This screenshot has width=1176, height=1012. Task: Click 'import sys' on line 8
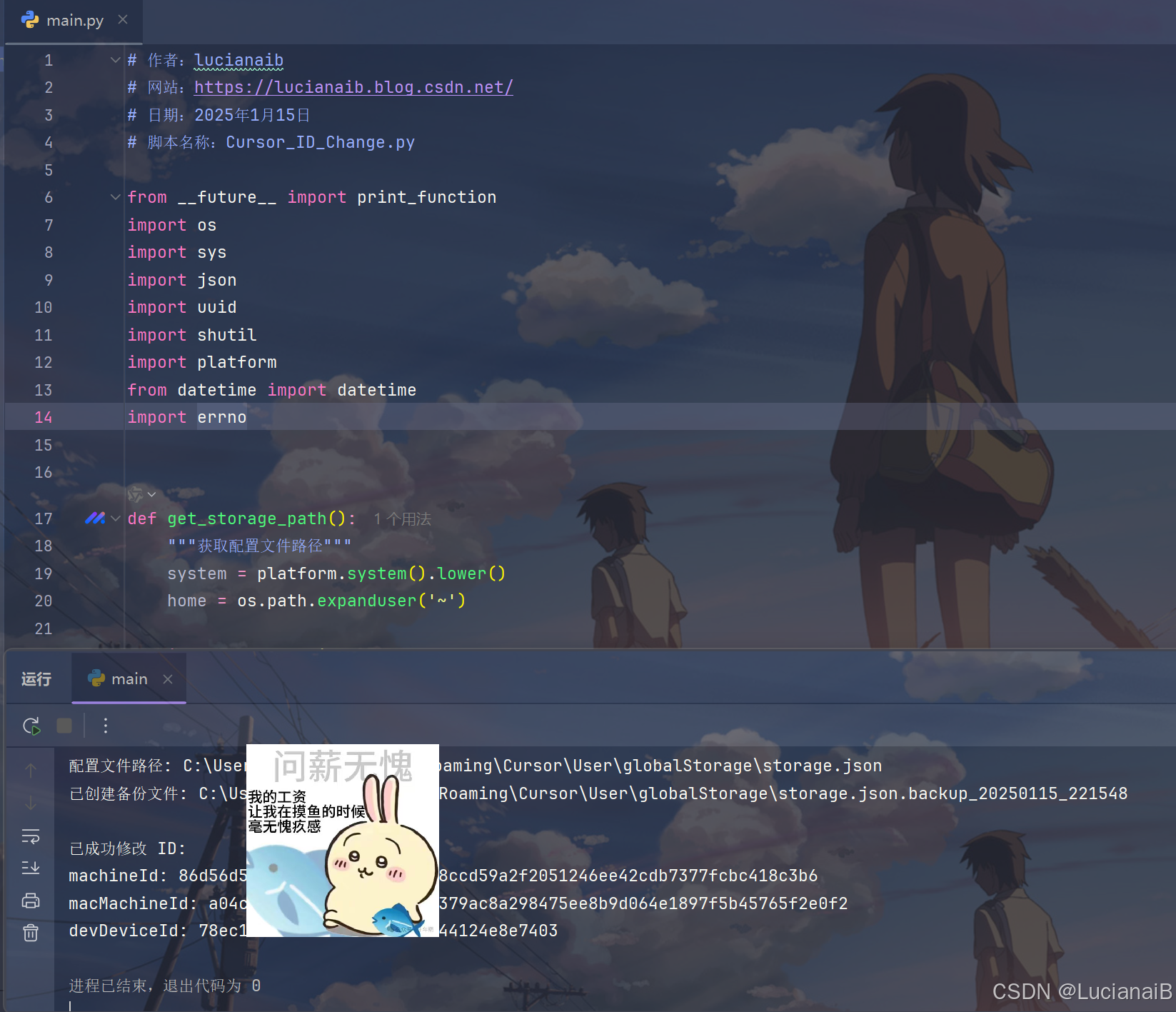coord(177,252)
